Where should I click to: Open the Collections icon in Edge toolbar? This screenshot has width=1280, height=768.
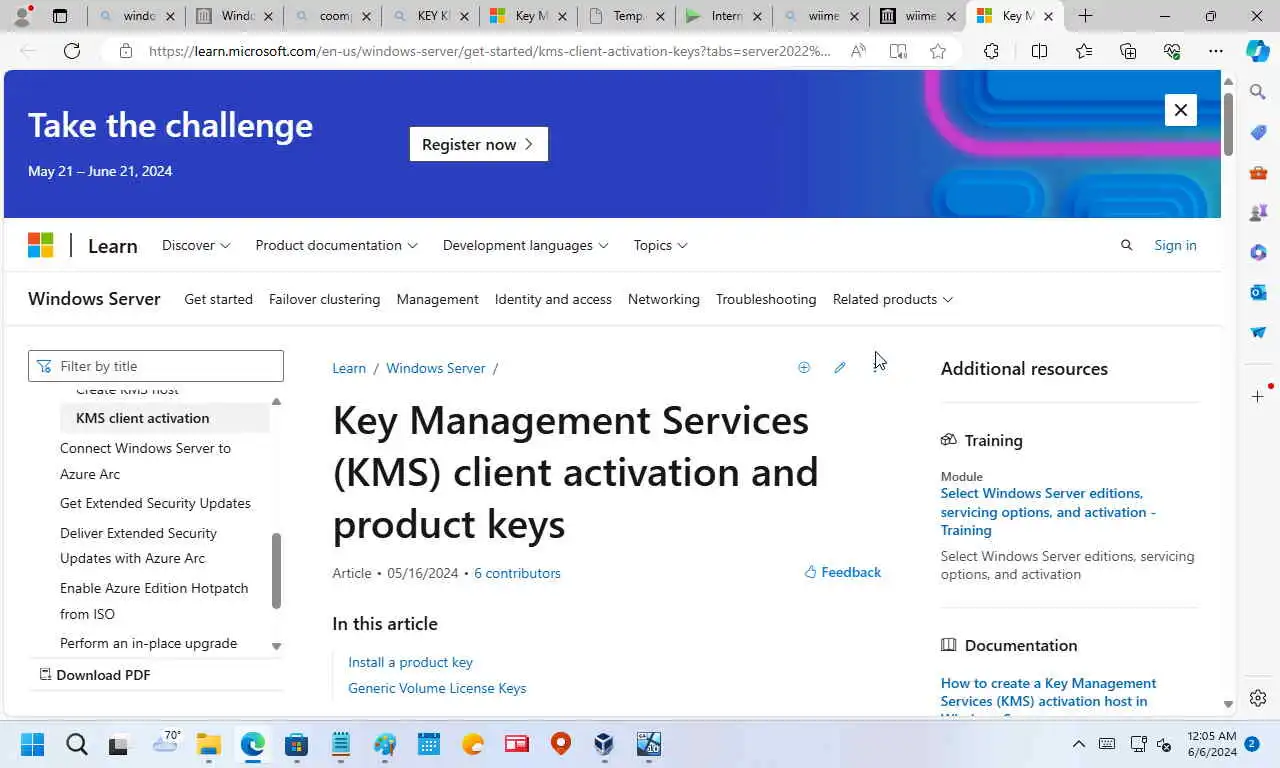pos(1128,51)
